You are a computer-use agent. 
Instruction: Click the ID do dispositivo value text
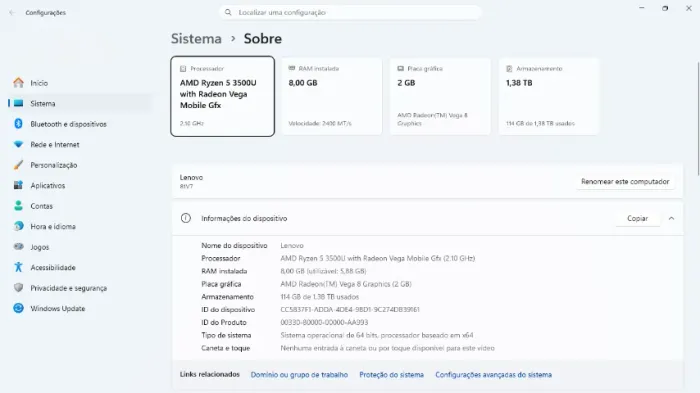350,309
